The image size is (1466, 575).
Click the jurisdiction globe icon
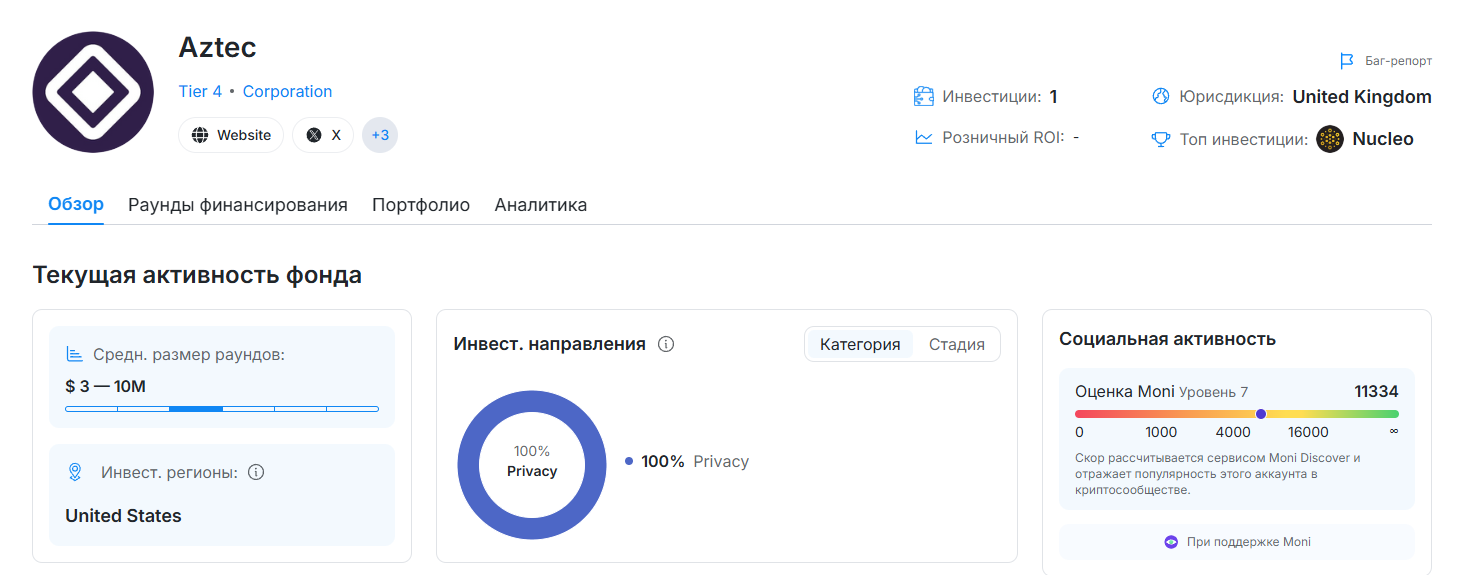tap(1160, 97)
